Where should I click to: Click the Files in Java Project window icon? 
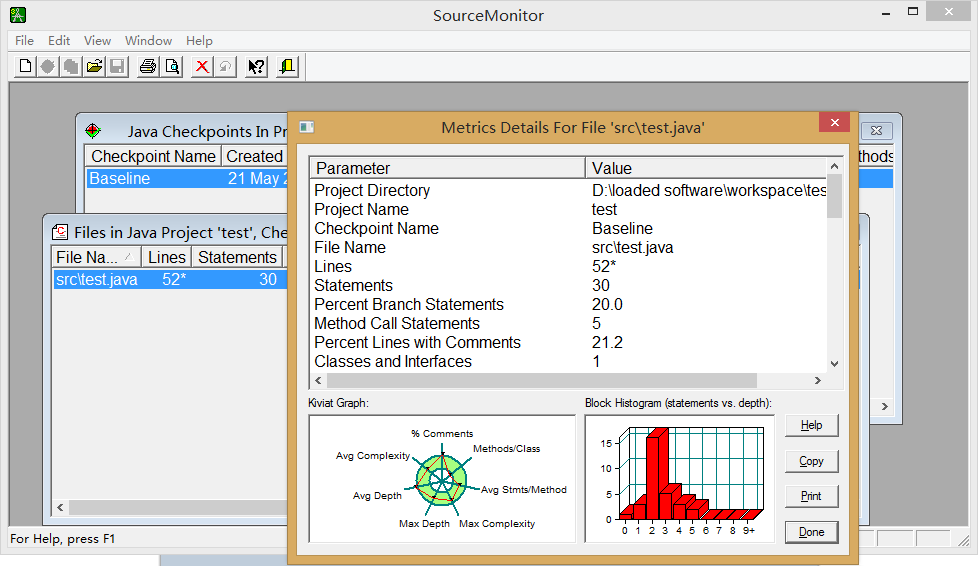click(60, 232)
